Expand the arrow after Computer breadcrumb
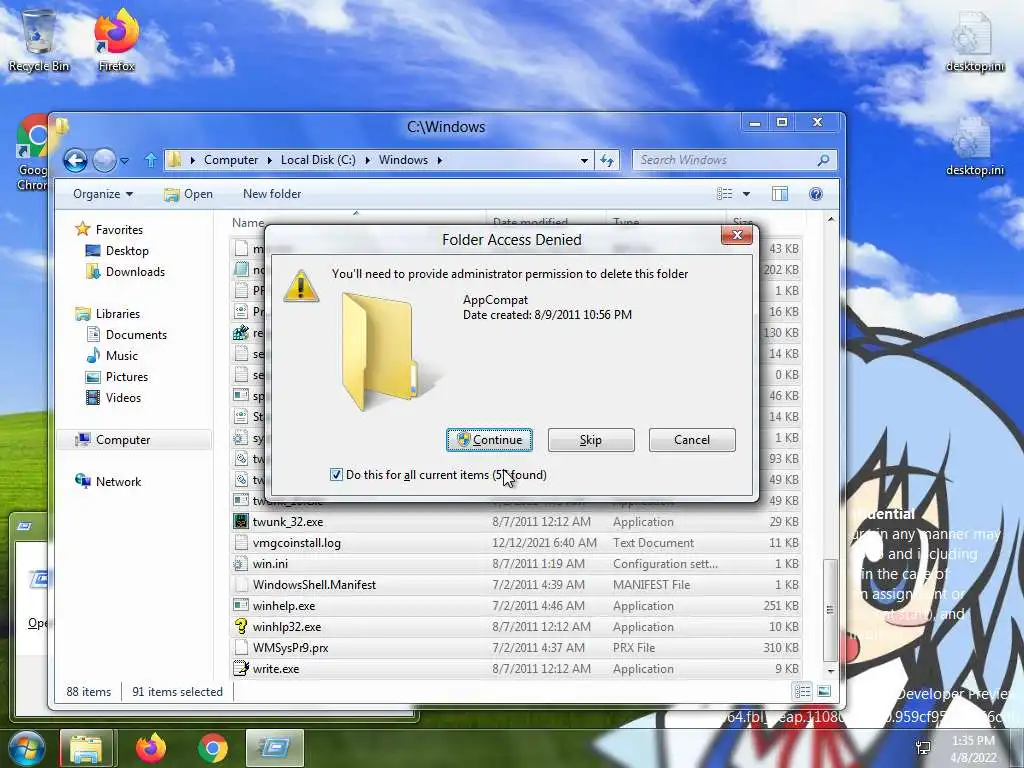The width and height of the screenshot is (1024, 768). click(x=269, y=160)
